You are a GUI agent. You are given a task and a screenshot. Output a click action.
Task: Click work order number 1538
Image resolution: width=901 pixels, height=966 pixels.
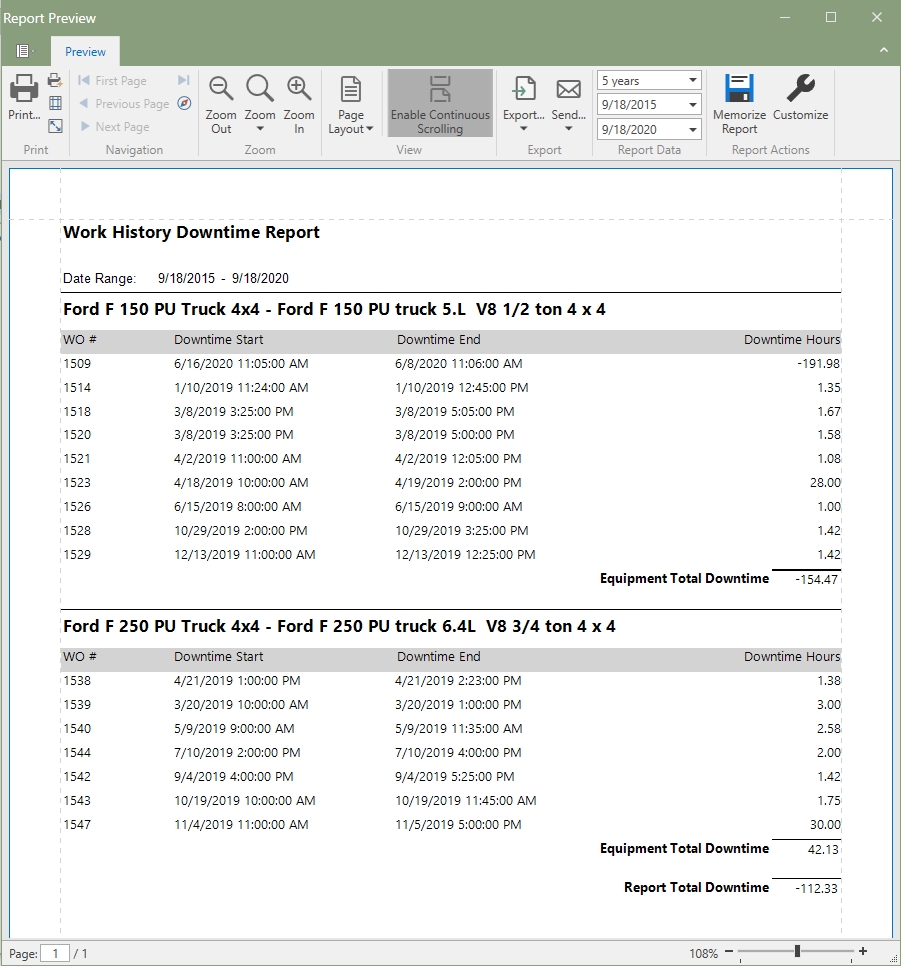pos(77,681)
